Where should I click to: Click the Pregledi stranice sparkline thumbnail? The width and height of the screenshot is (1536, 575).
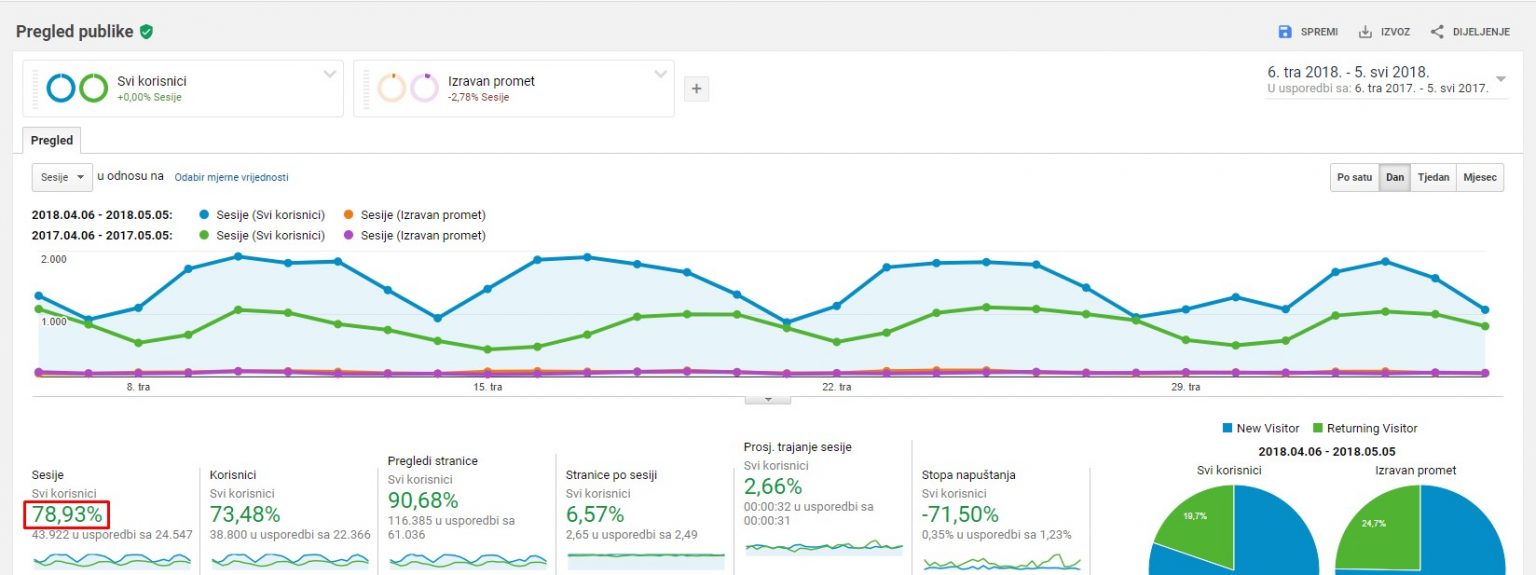click(468, 560)
